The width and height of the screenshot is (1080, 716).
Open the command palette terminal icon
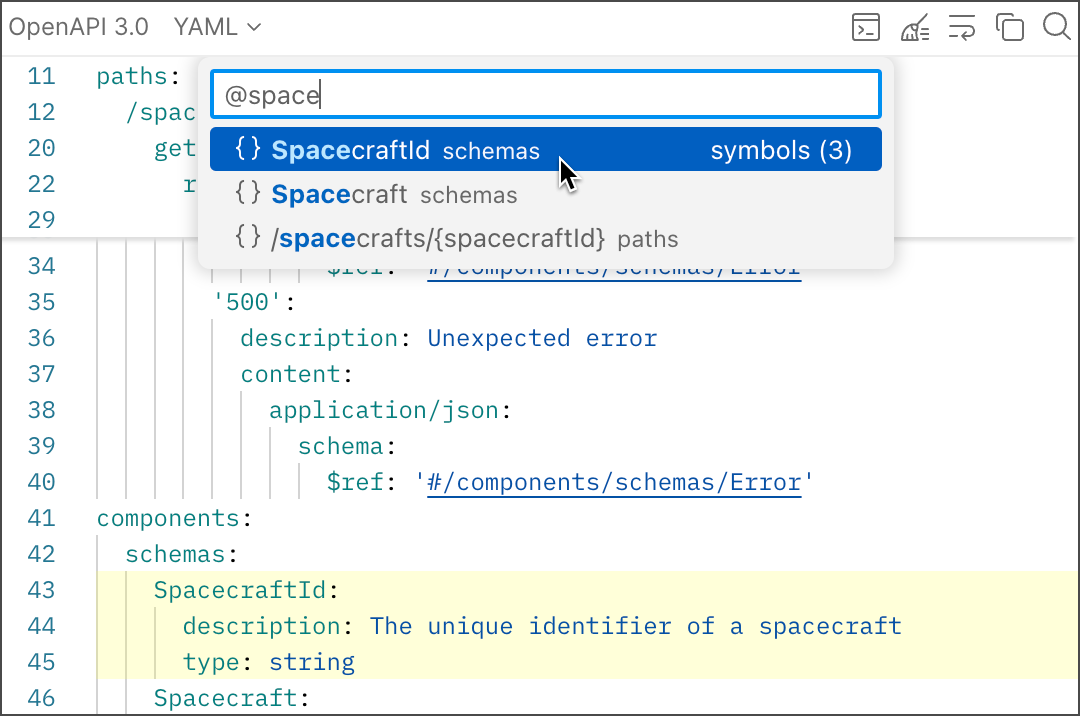[x=866, y=28]
